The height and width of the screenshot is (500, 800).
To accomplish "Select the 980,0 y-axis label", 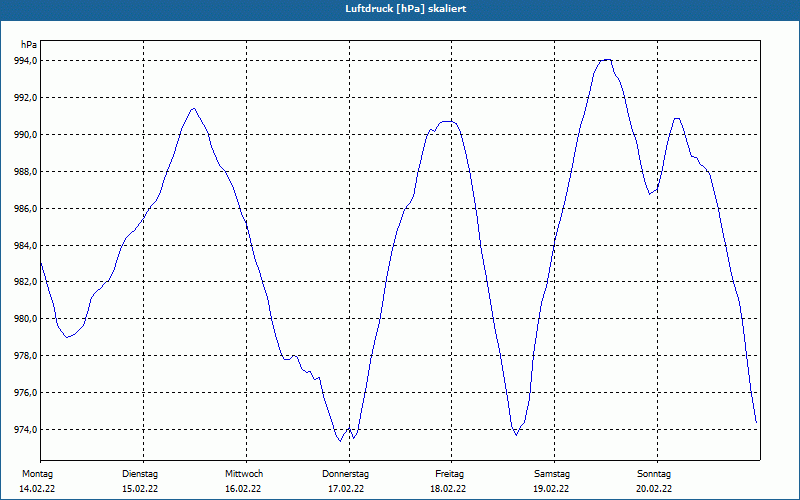I will click(x=25, y=319).
